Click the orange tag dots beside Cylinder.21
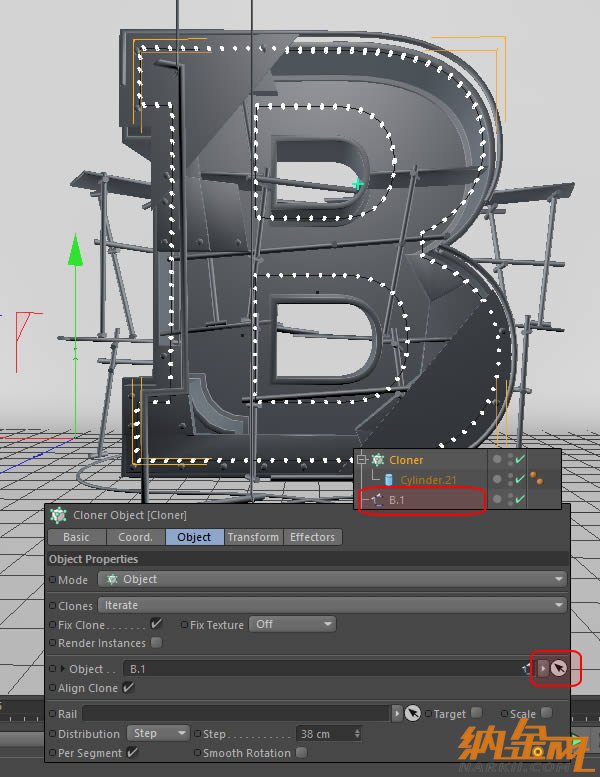The height and width of the screenshot is (777, 600). [535, 480]
